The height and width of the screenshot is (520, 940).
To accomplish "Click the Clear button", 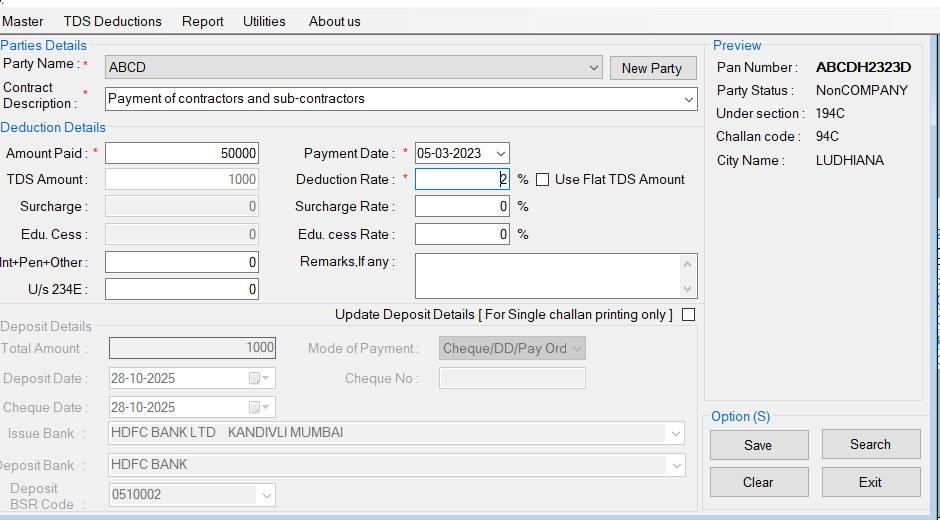I will pos(758,482).
